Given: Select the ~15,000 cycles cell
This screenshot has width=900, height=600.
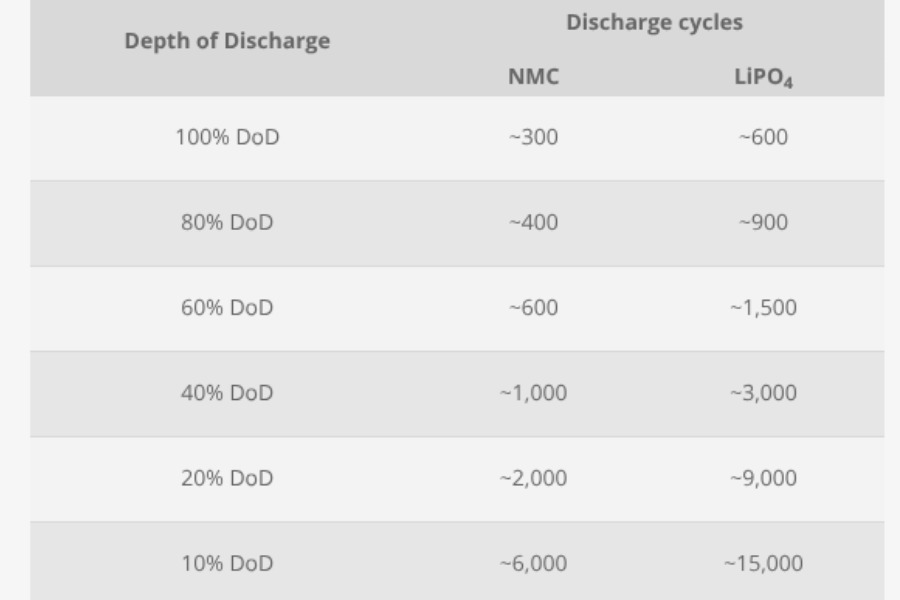Looking at the screenshot, I should pyautogui.click(x=762, y=564).
